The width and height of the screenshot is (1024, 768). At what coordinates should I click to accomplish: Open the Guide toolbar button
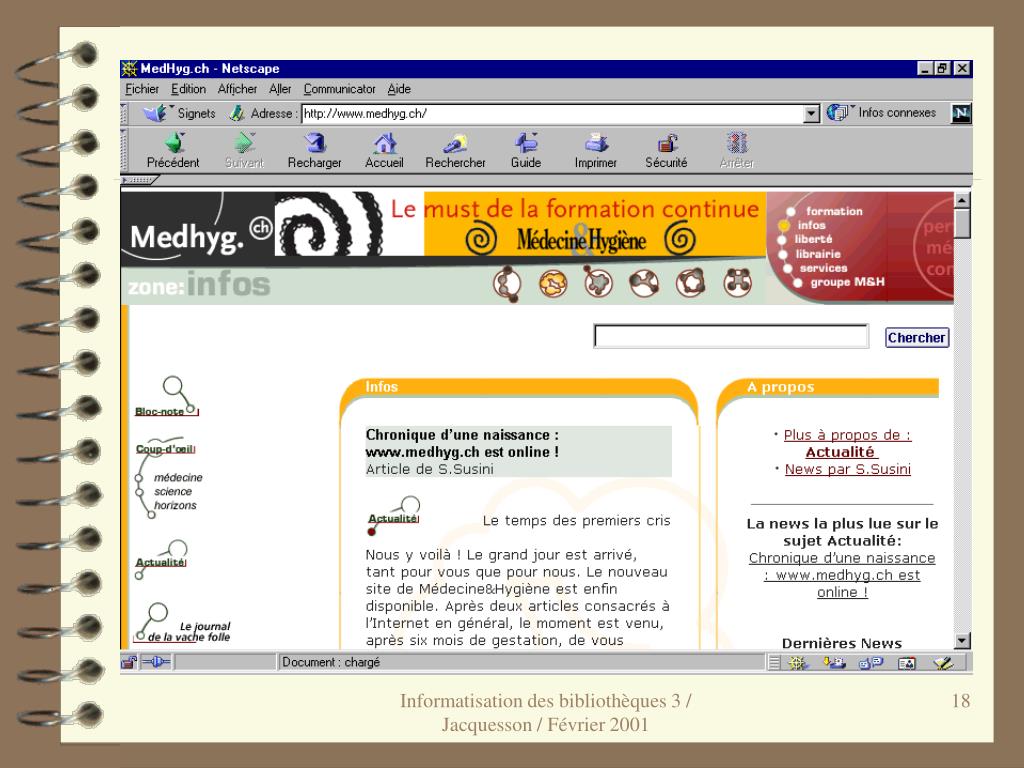(x=526, y=151)
